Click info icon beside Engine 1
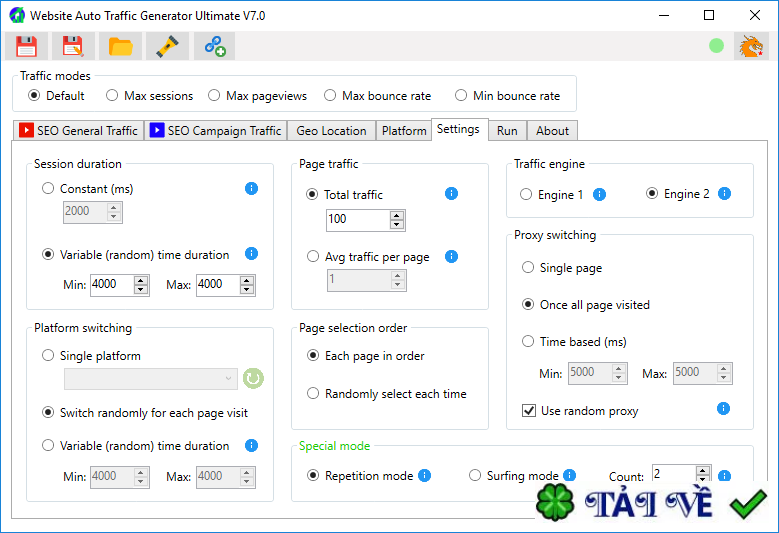Image resolution: width=779 pixels, height=533 pixels. pyautogui.click(x=600, y=195)
